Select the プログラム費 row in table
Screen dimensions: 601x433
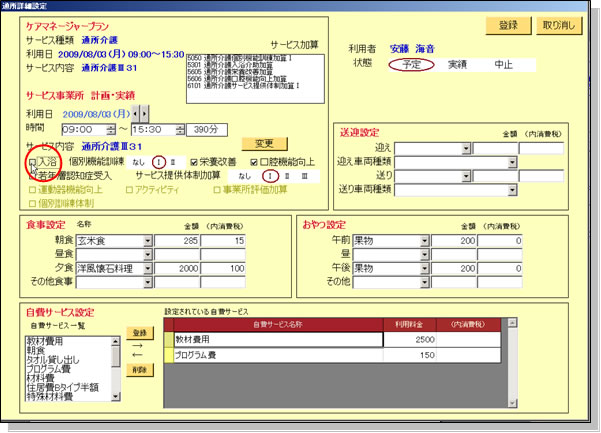[333, 355]
